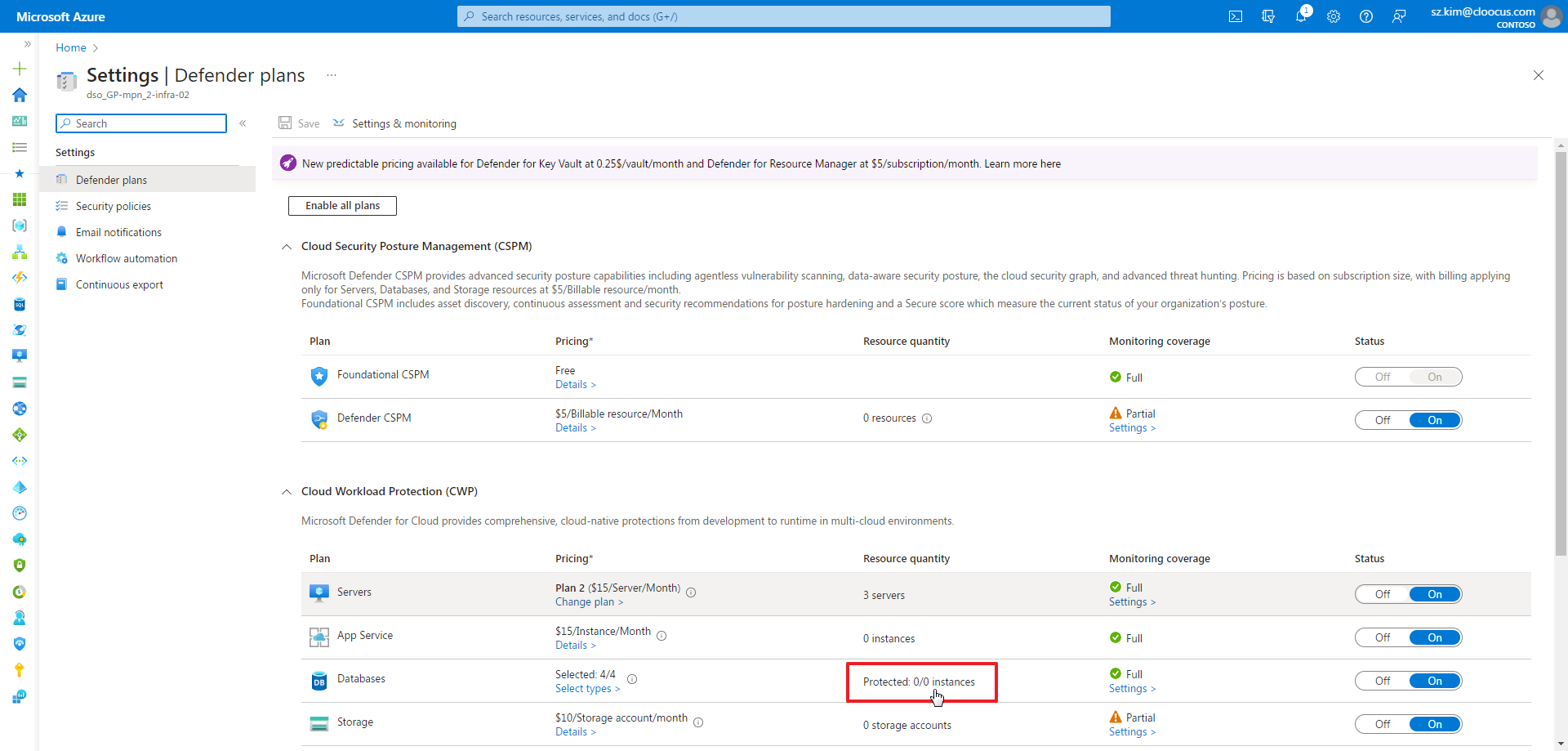The image size is (1568, 751).
Task: Open All services list icon in sidebar
Action: 20,147
